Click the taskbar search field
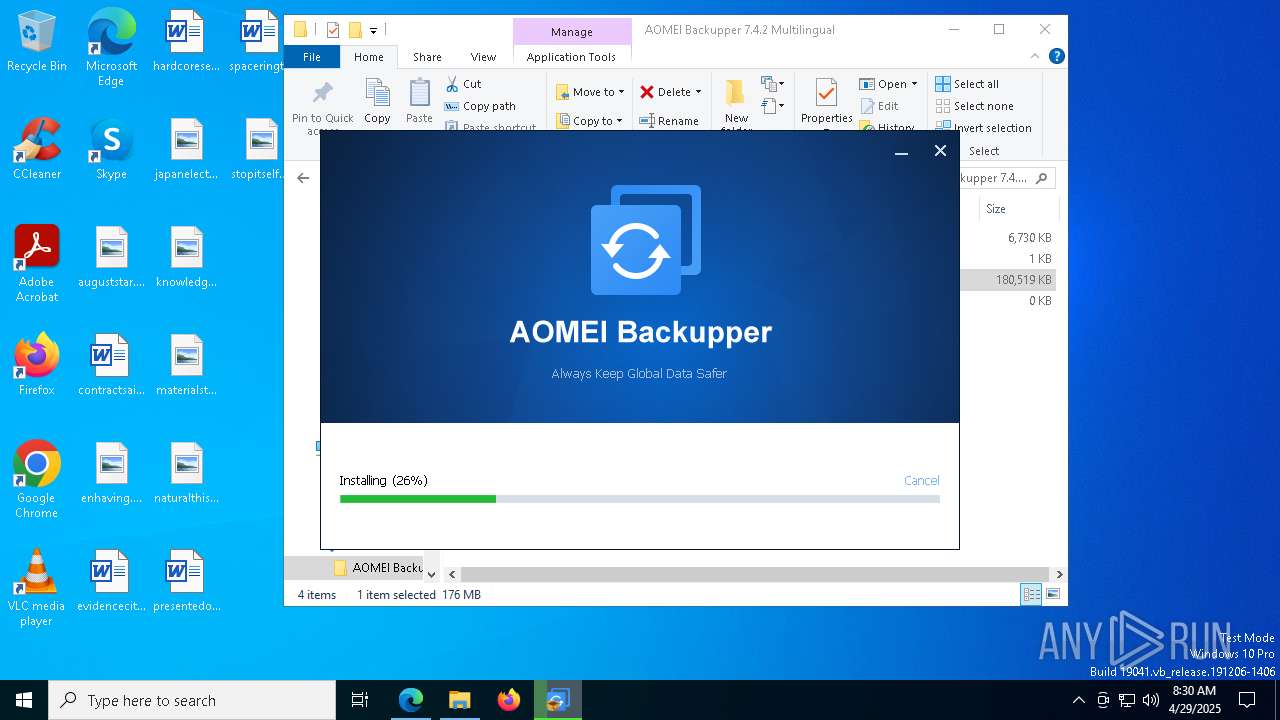The image size is (1280, 720). coord(192,700)
